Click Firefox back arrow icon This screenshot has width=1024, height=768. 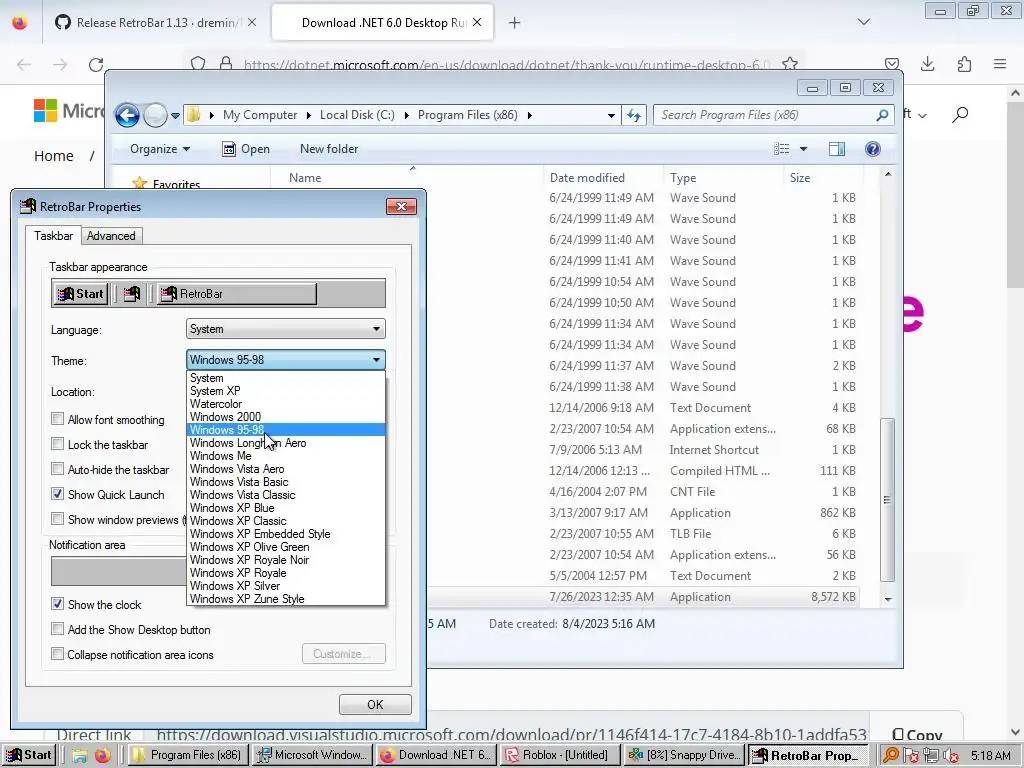click(24, 64)
